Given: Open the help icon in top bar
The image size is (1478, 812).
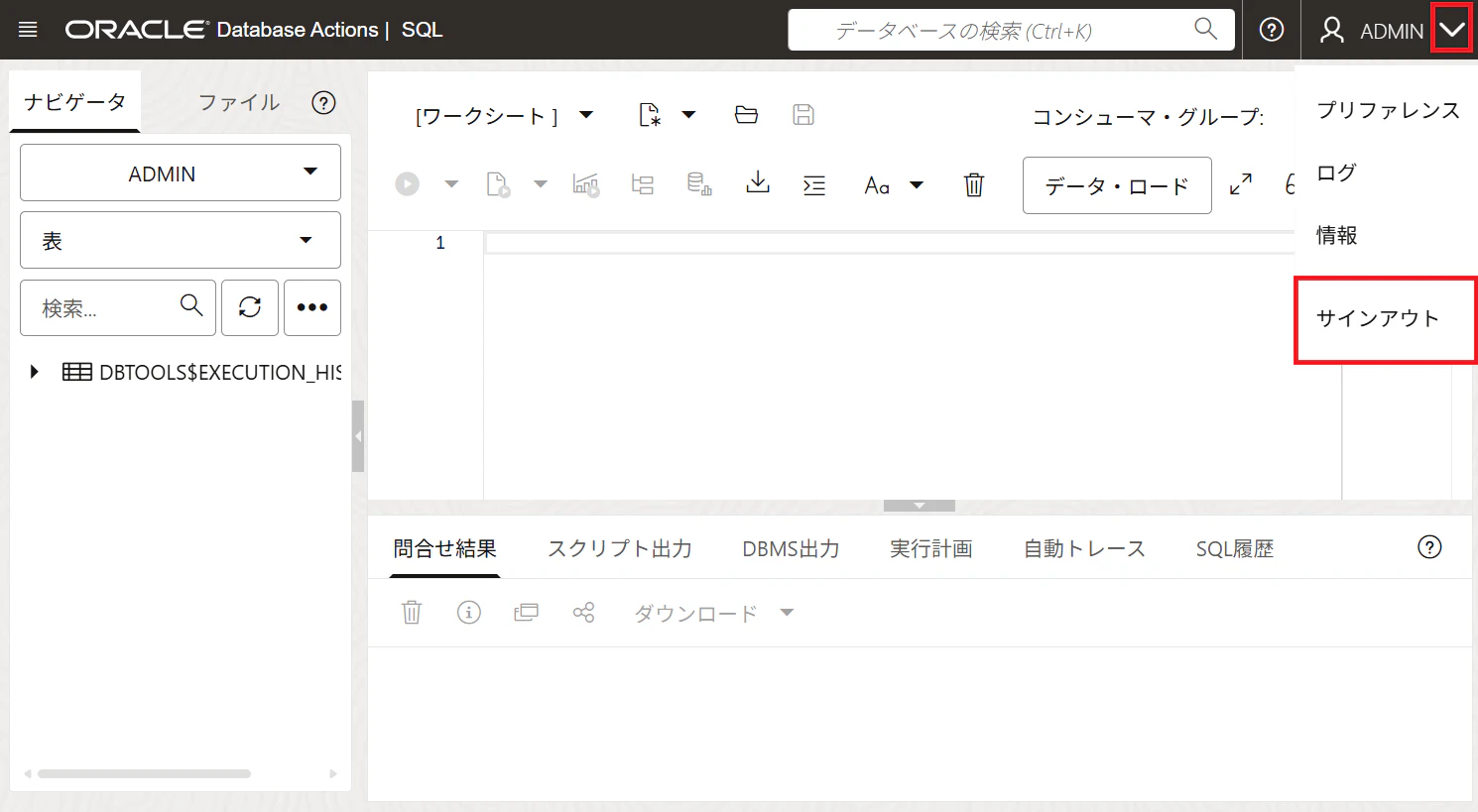Looking at the screenshot, I should pos(1271,30).
